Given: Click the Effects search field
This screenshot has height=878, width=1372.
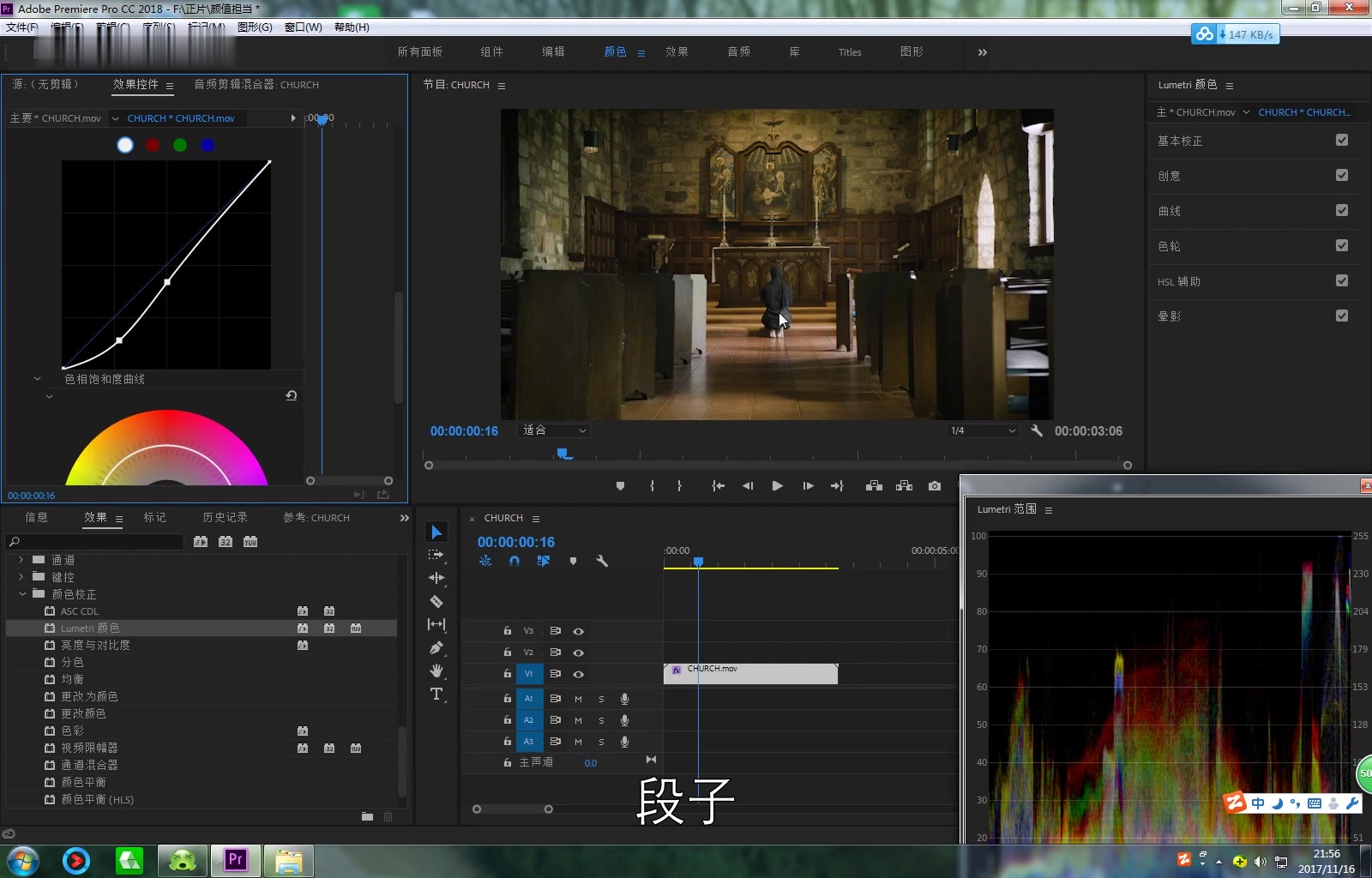Looking at the screenshot, I should pyautogui.click(x=95, y=542).
